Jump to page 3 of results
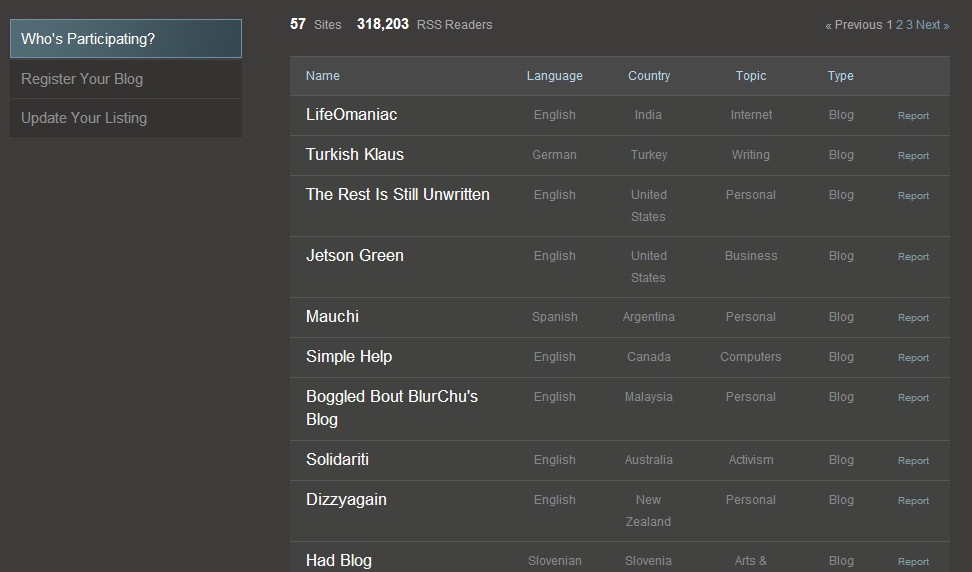The height and width of the screenshot is (572, 972). [909, 25]
